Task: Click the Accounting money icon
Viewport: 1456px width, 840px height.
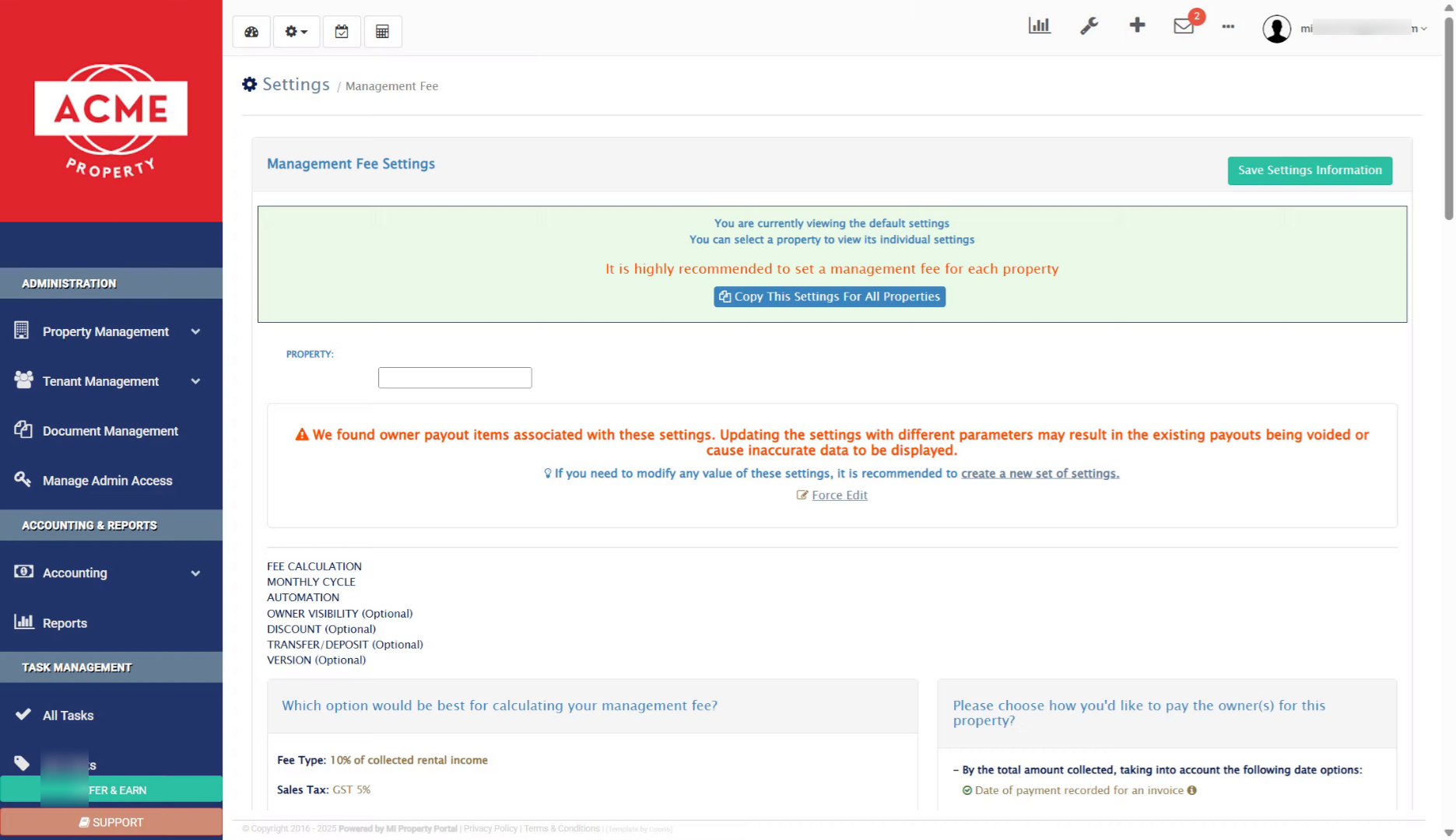Action: pos(23,572)
